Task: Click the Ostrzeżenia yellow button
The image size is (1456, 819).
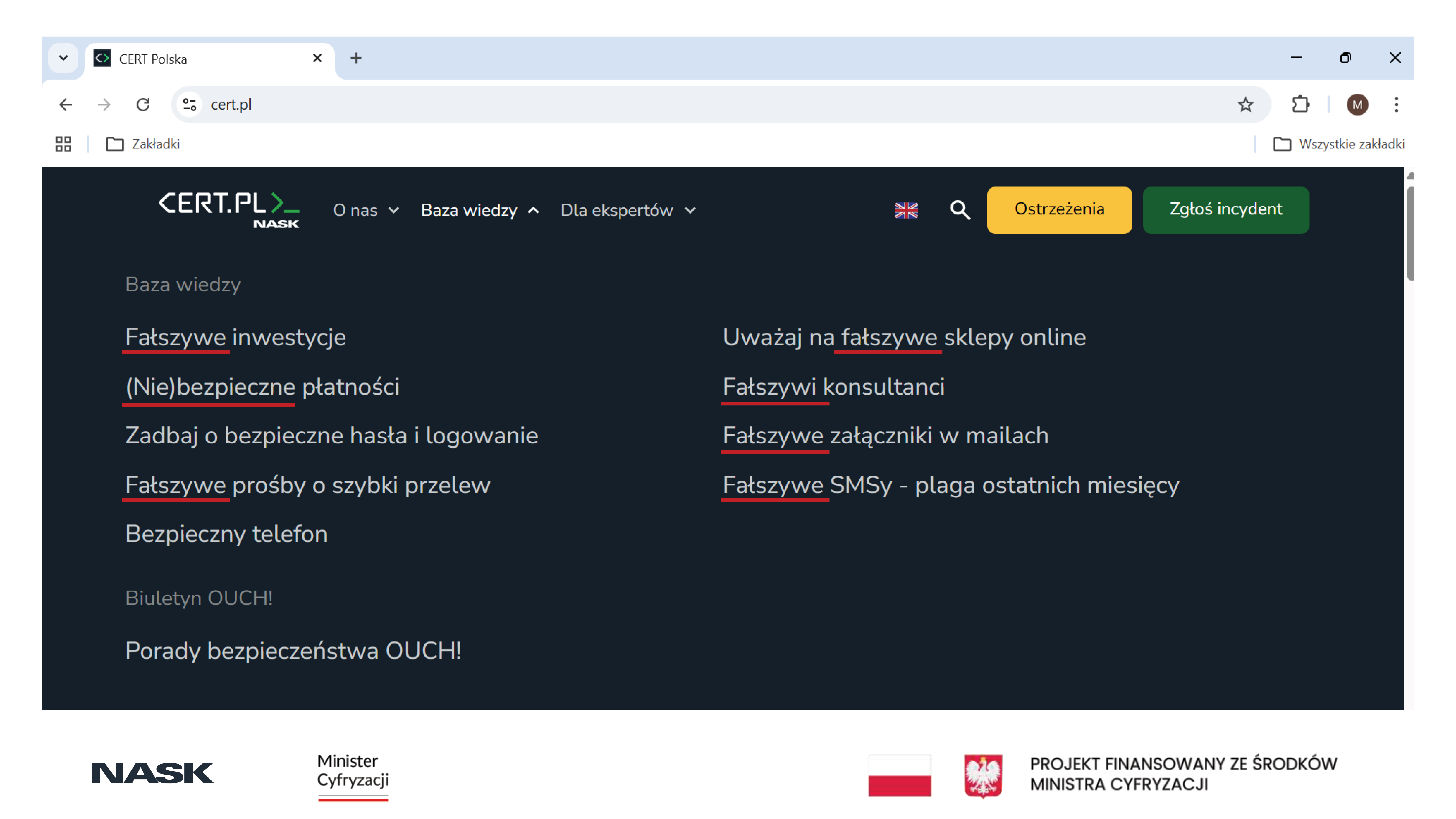Action: (1059, 210)
